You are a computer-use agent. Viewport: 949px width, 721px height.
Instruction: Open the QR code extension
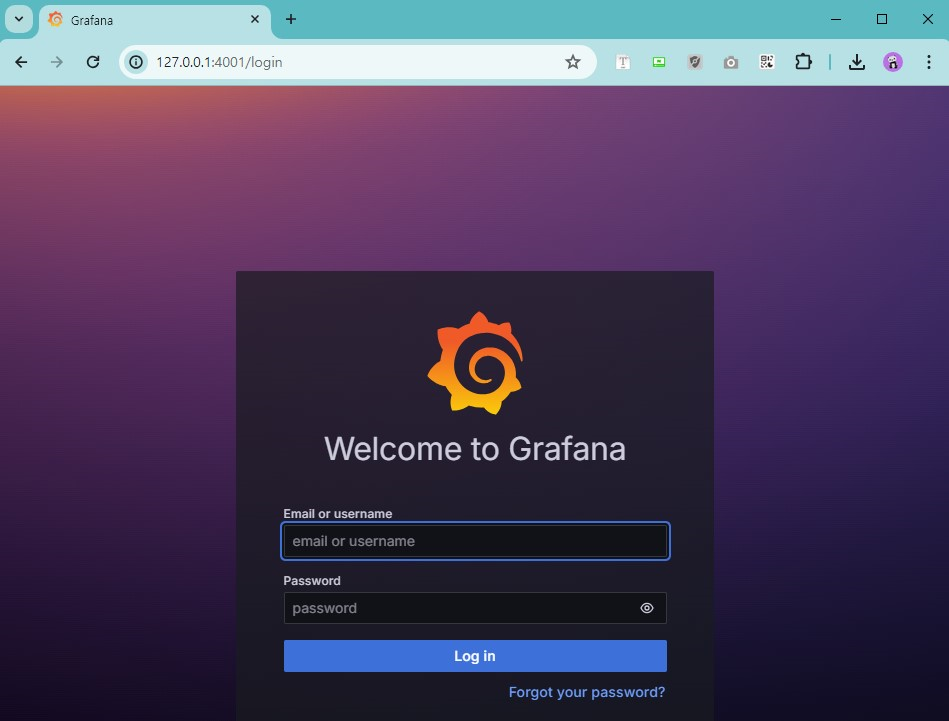click(x=767, y=62)
